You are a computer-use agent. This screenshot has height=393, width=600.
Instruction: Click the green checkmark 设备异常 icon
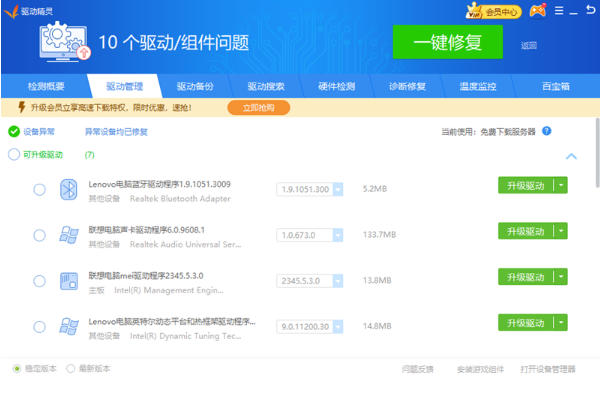[x=14, y=132]
